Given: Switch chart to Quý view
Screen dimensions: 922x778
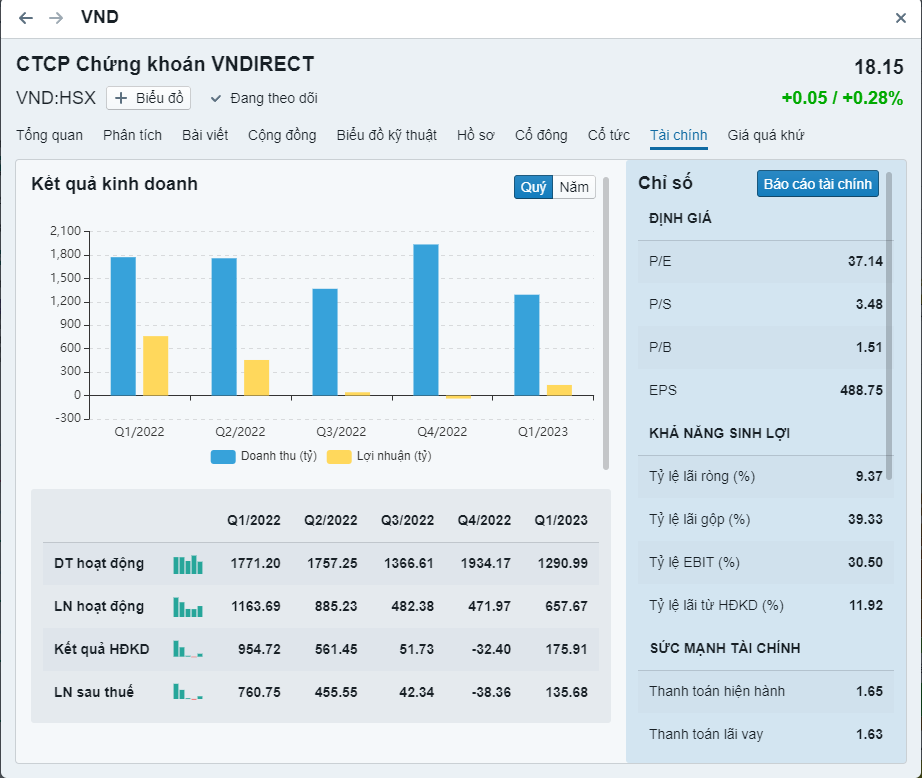Looking at the screenshot, I should [x=533, y=187].
